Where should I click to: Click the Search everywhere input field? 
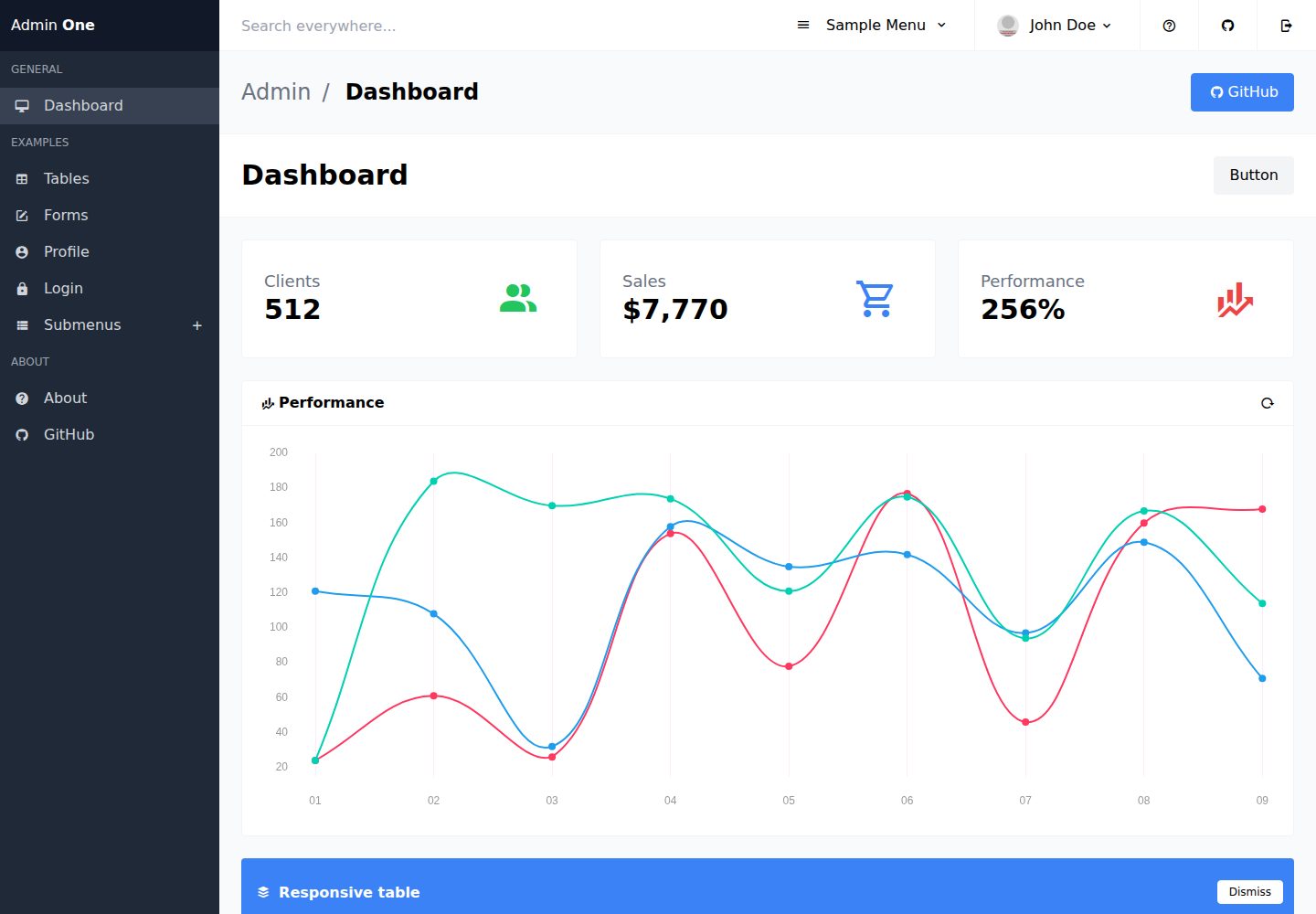[503, 26]
